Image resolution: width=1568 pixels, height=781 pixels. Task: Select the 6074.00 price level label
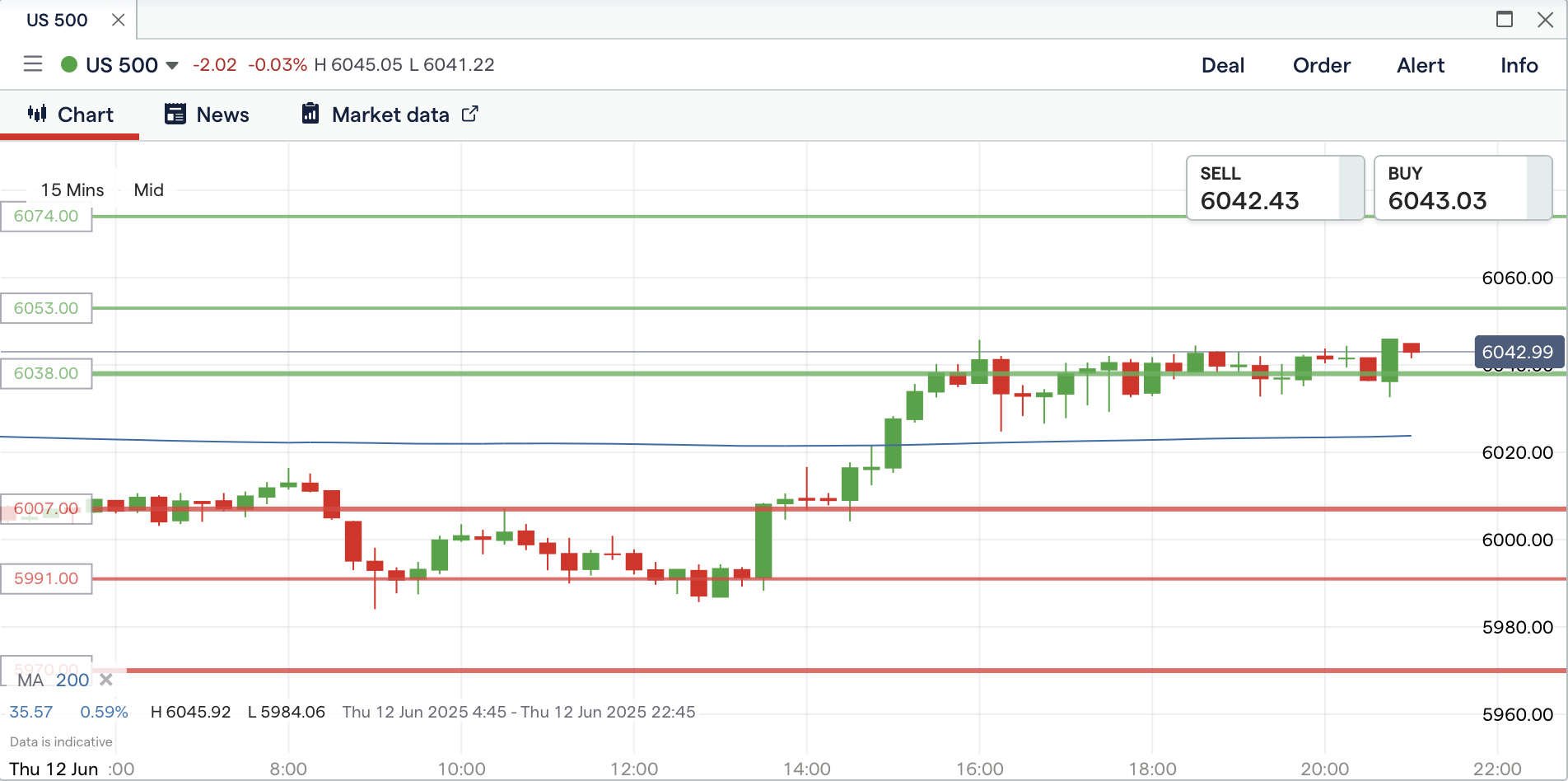pyautogui.click(x=46, y=216)
